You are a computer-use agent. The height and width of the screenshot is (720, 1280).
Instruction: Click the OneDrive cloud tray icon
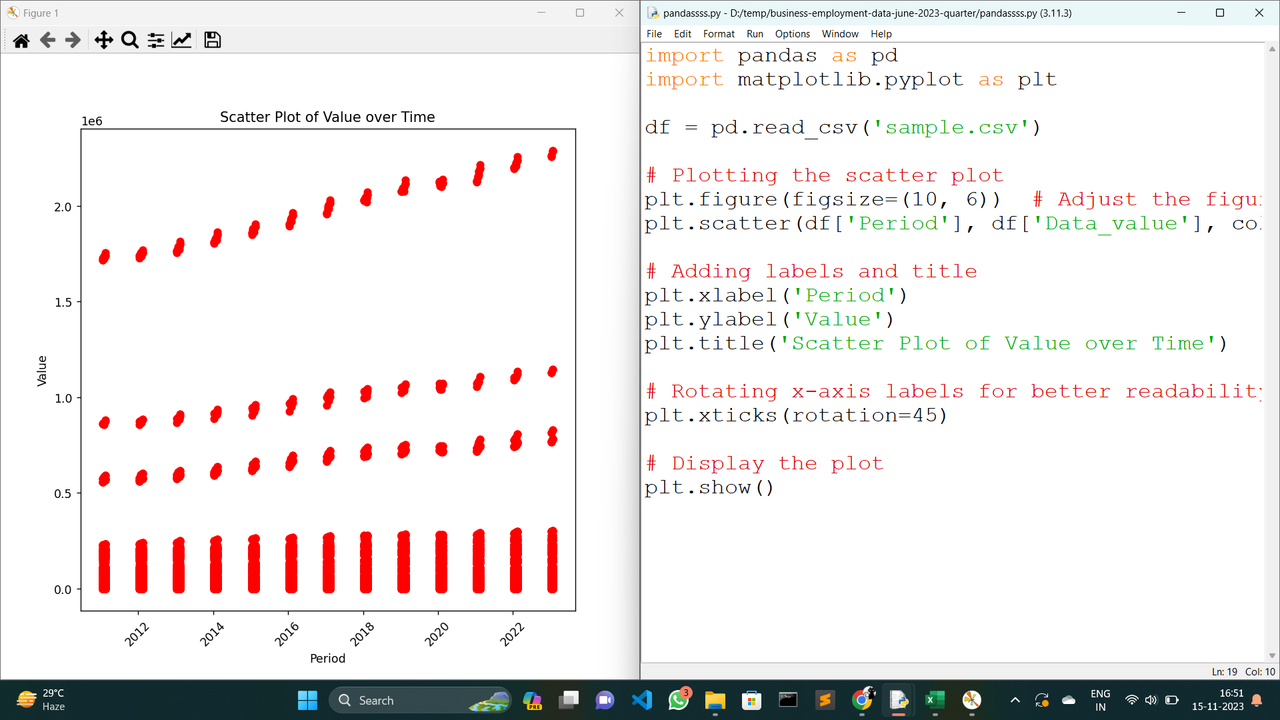(x=1068, y=700)
